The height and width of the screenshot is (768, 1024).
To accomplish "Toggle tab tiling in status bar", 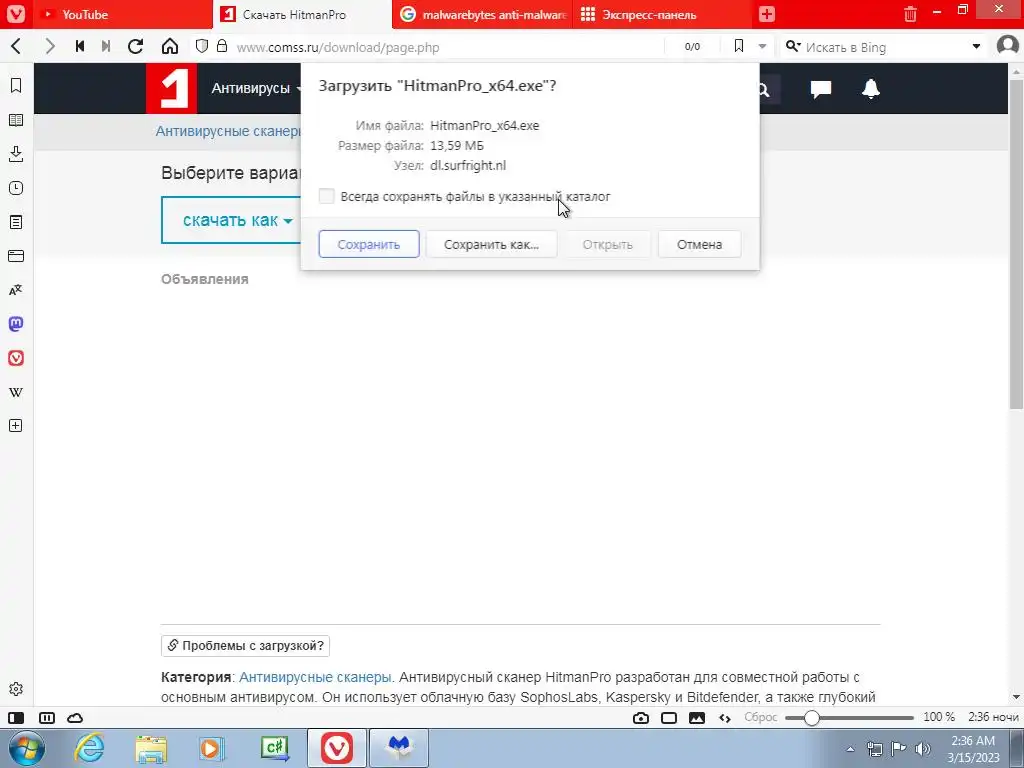I will pos(47,718).
